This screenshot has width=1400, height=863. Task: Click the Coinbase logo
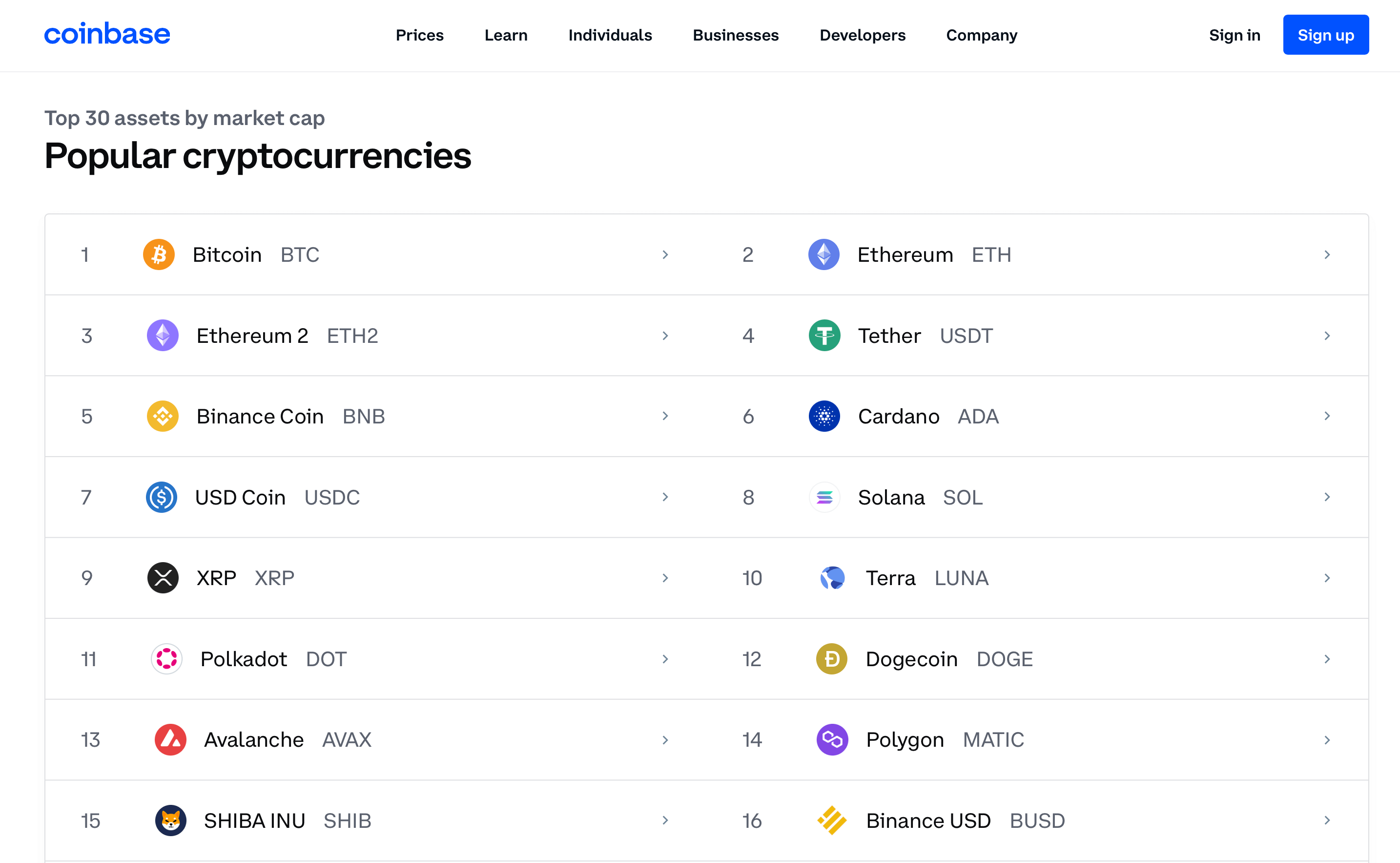tap(107, 34)
